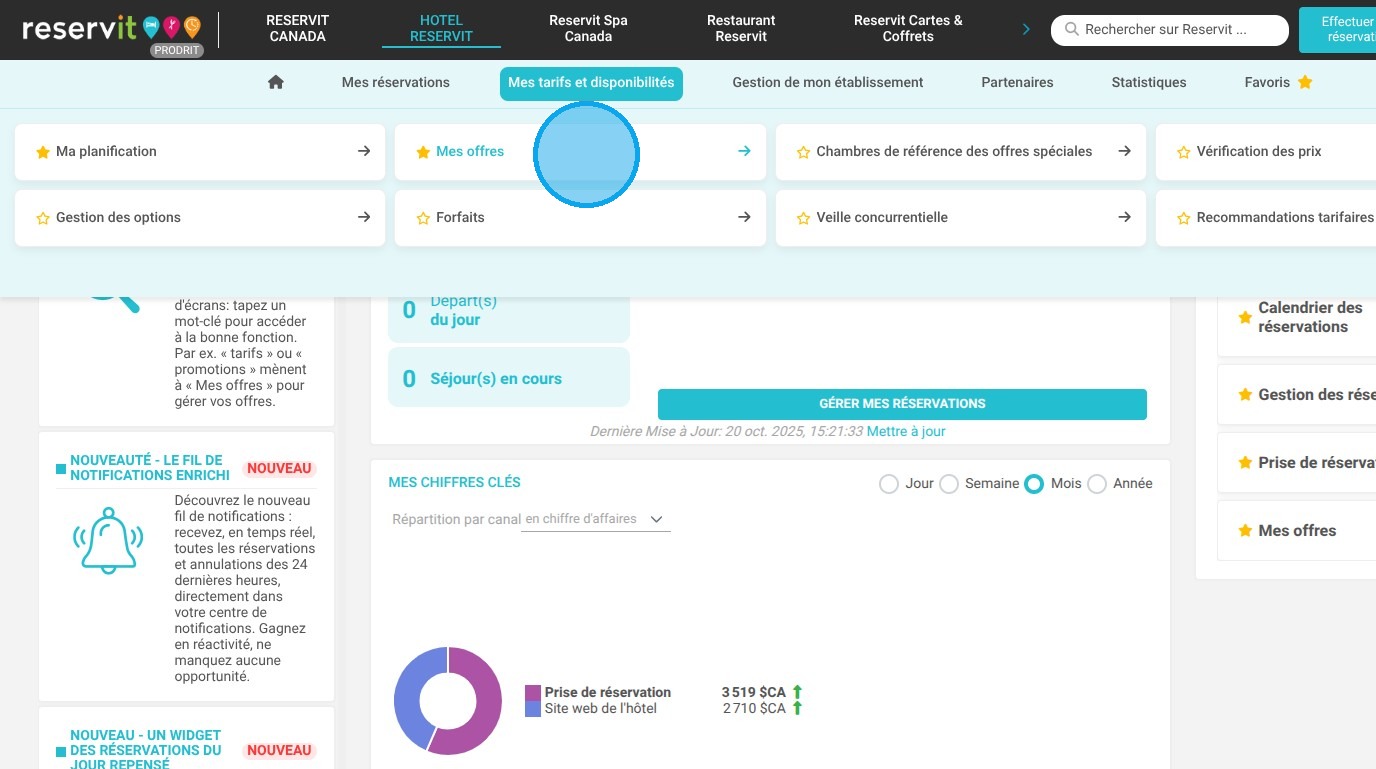1376x769 pixels.
Task: Click arrow on Veille concurrentielle card
Action: 1125,217
